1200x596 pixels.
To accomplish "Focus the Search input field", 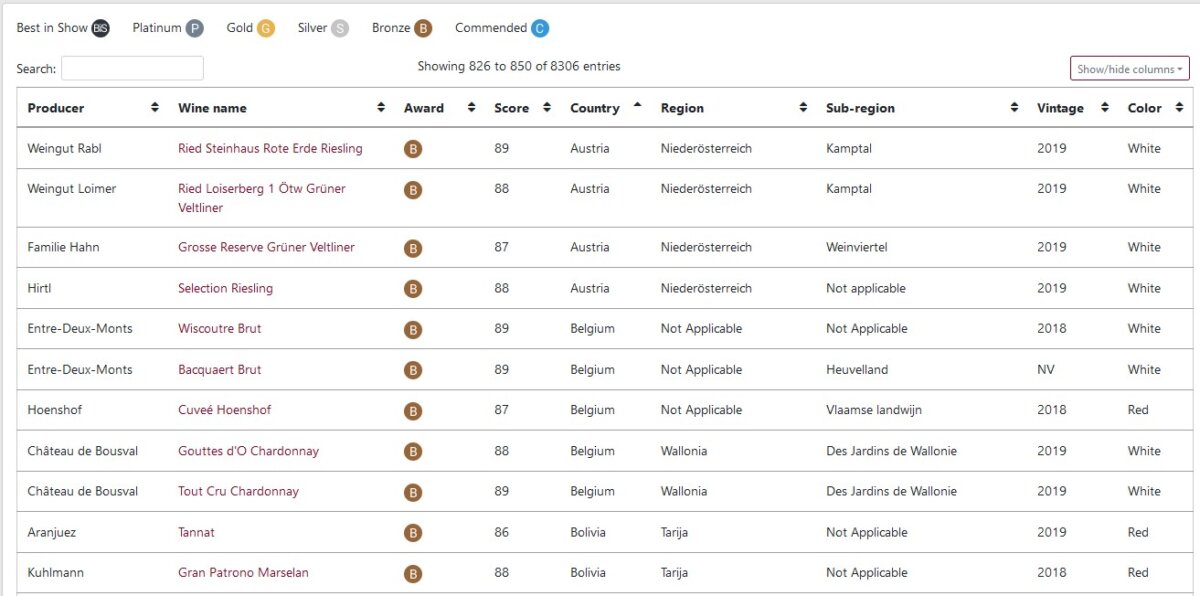I will click(x=132, y=68).
